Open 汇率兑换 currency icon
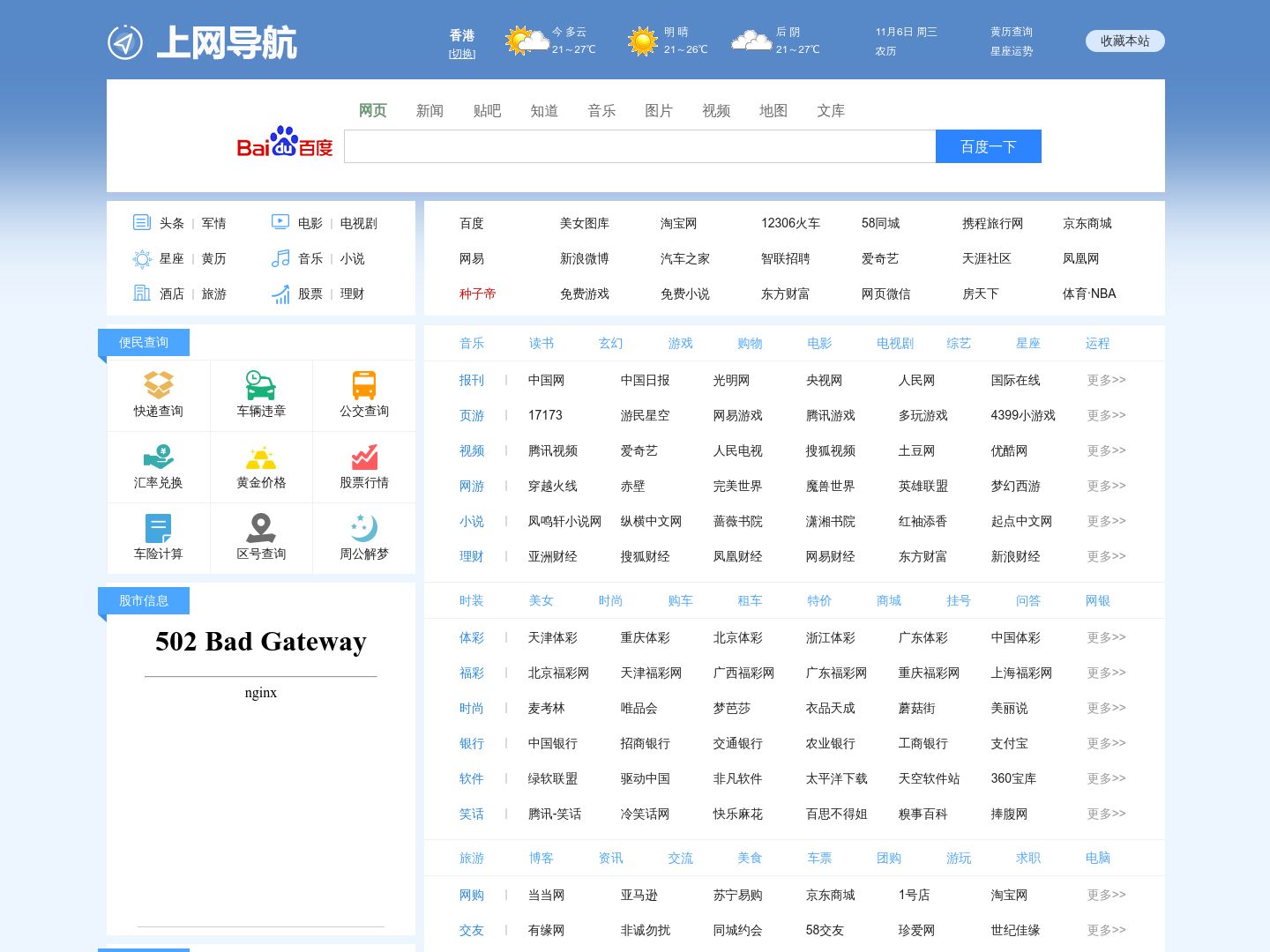Viewport: 1270px width, 952px height. 159,457
